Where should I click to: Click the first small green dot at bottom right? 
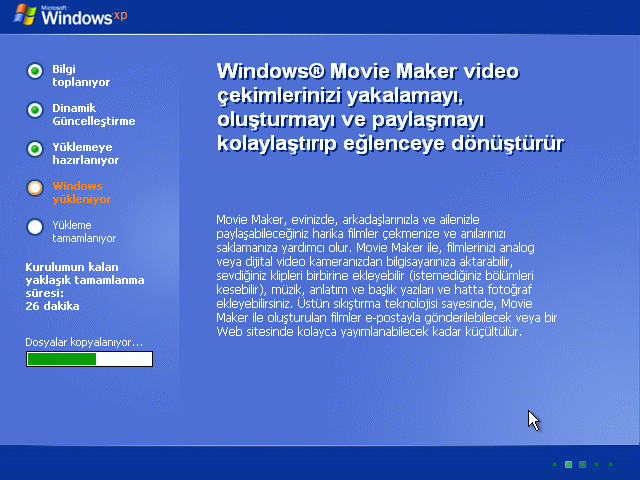[554, 465]
